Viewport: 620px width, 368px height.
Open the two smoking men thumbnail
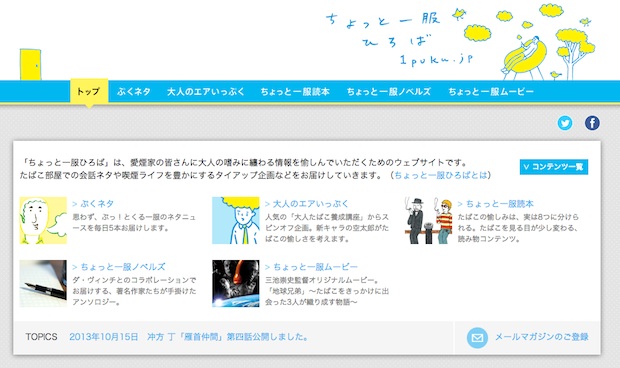point(429,220)
